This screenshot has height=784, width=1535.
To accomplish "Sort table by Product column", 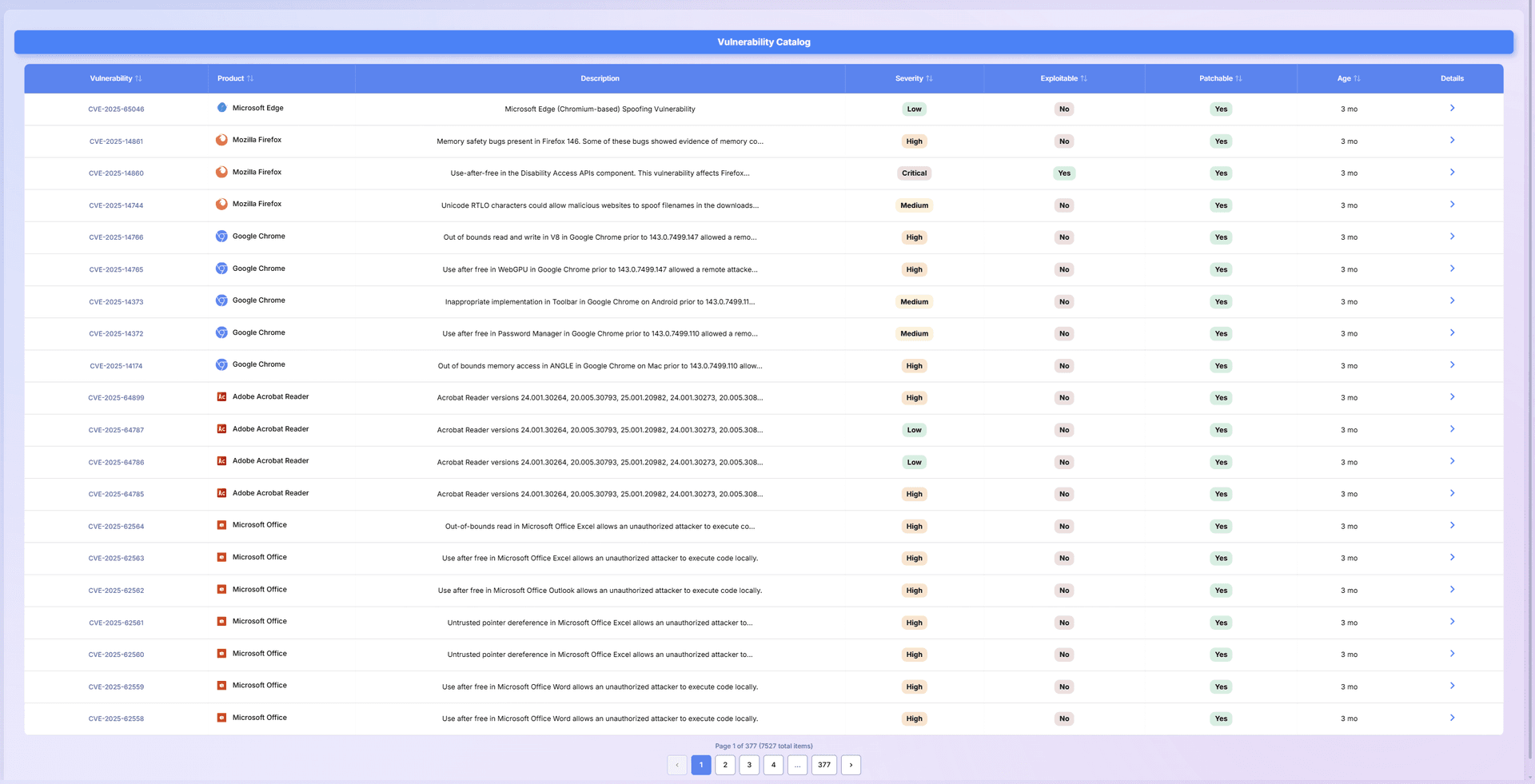I will (235, 78).
